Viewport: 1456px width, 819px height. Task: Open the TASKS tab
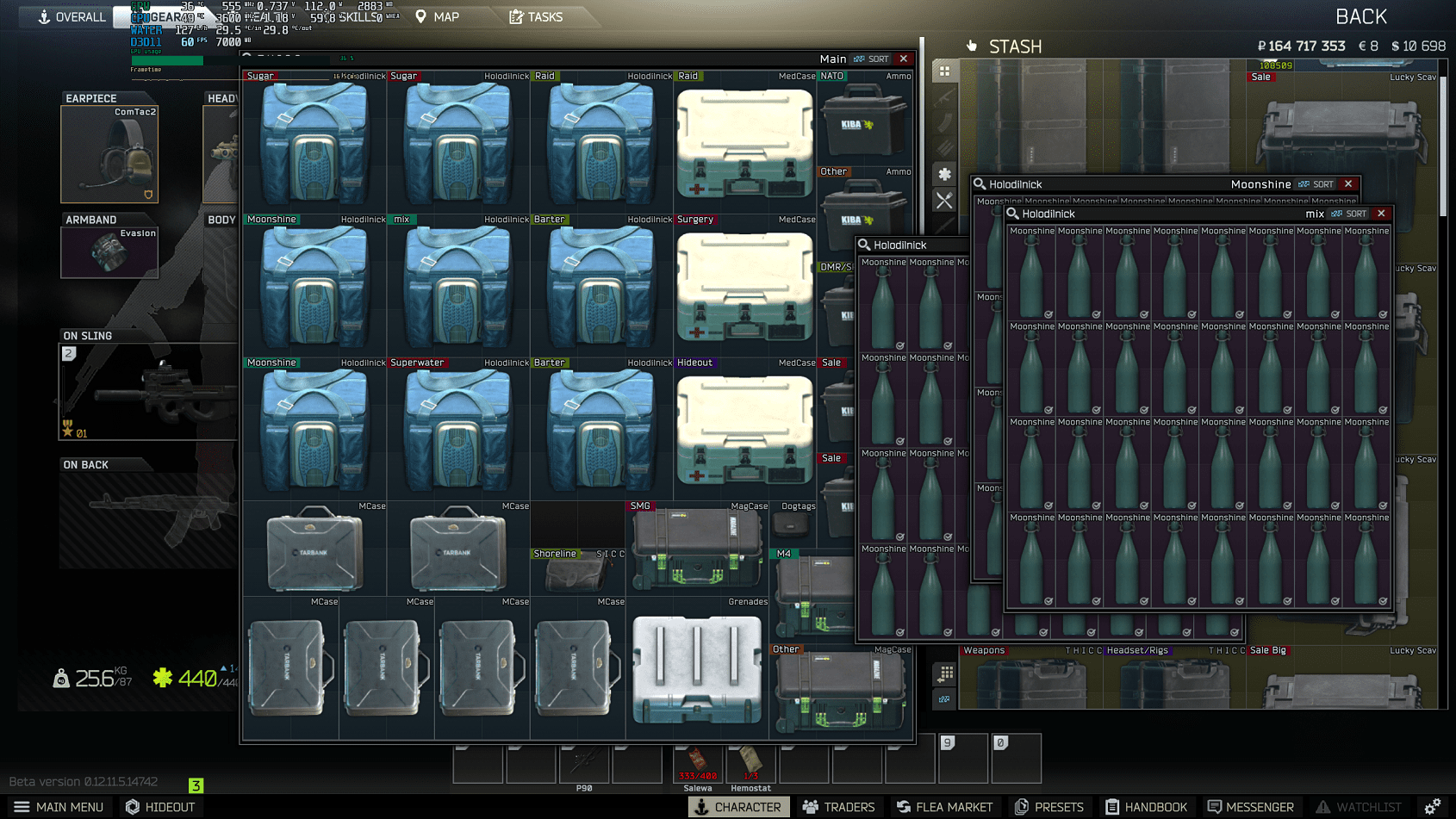[x=536, y=16]
